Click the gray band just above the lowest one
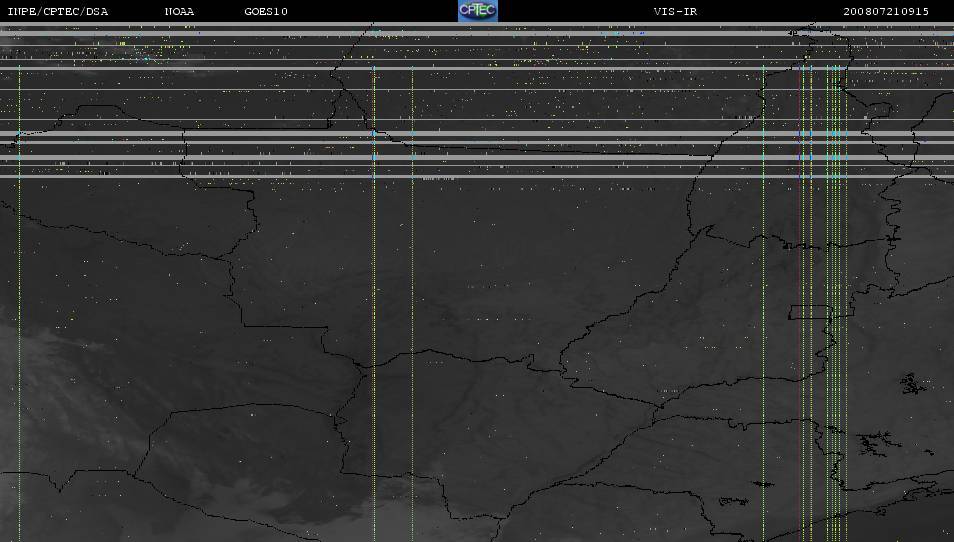The width and height of the screenshot is (954, 542). click(x=477, y=158)
